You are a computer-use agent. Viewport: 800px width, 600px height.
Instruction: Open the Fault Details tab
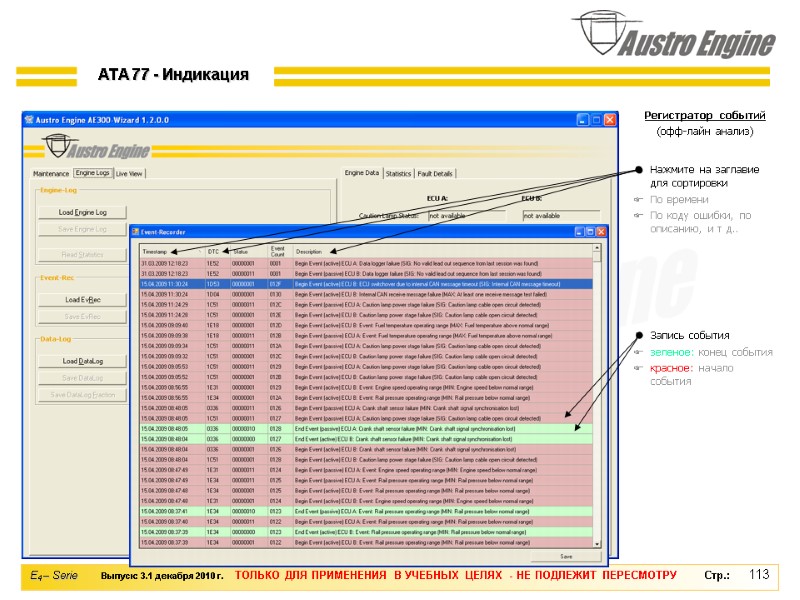pos(435,173)
